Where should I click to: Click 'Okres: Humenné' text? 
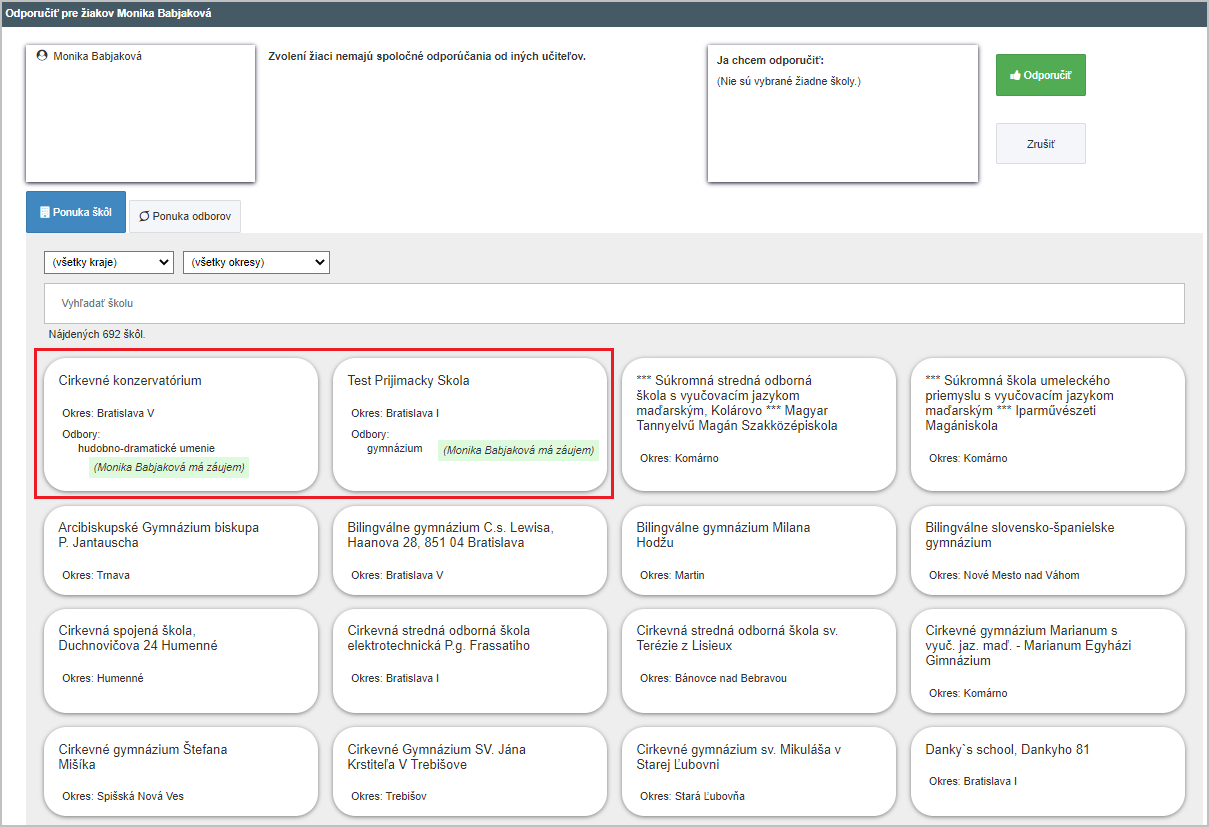[103, 678]
